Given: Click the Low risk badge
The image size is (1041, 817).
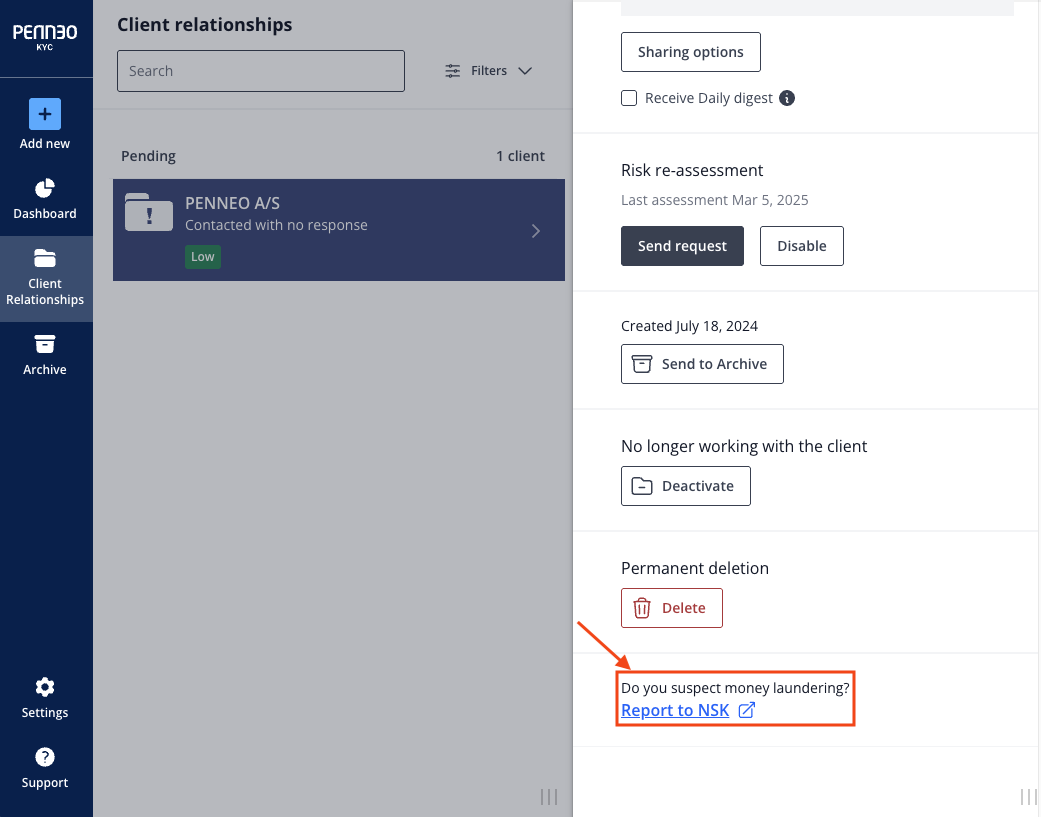Looking at the screenshot, I should (202, 257).
